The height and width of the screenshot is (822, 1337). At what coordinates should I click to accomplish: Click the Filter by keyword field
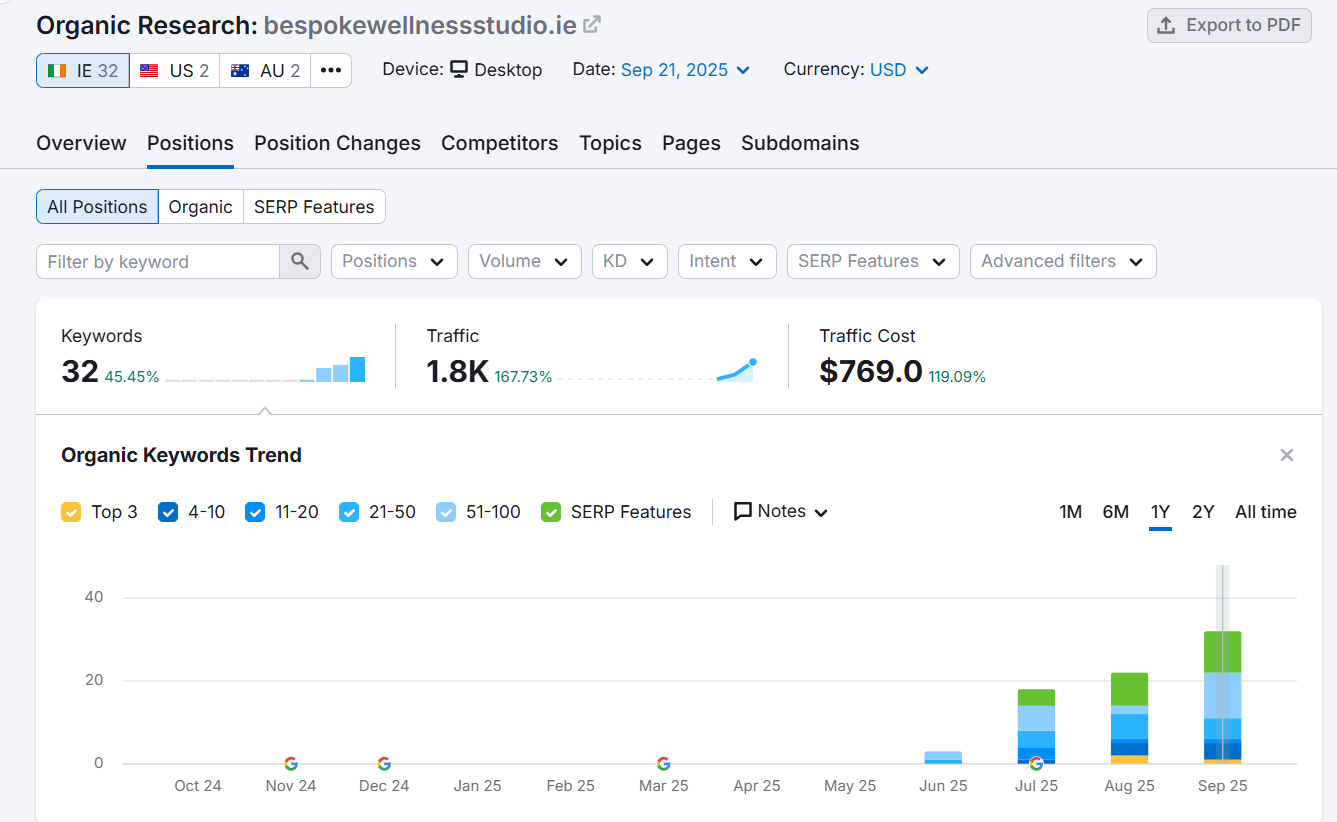click(158, 261)
